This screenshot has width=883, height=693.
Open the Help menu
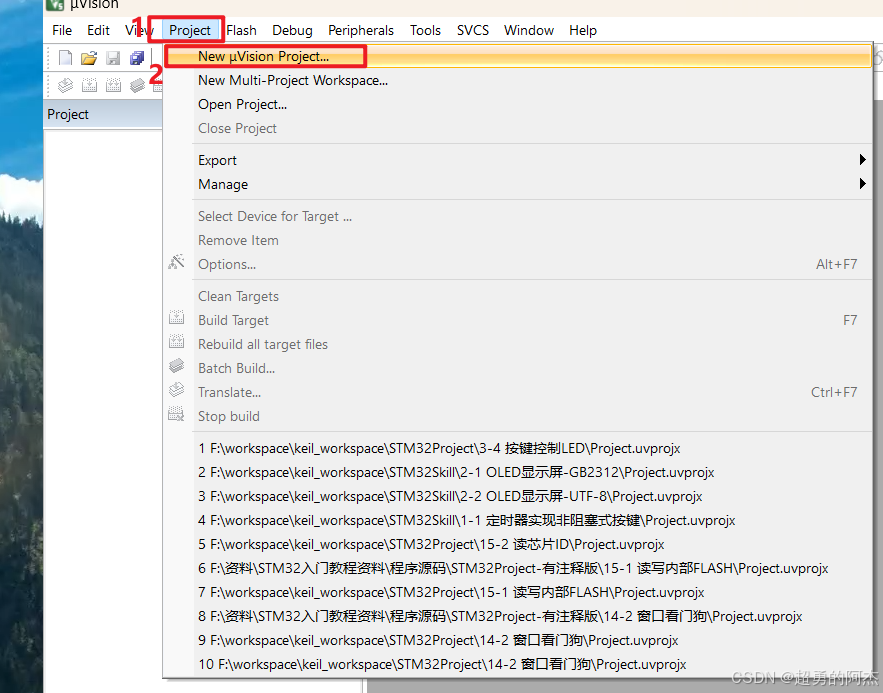(x=583, y=30)
